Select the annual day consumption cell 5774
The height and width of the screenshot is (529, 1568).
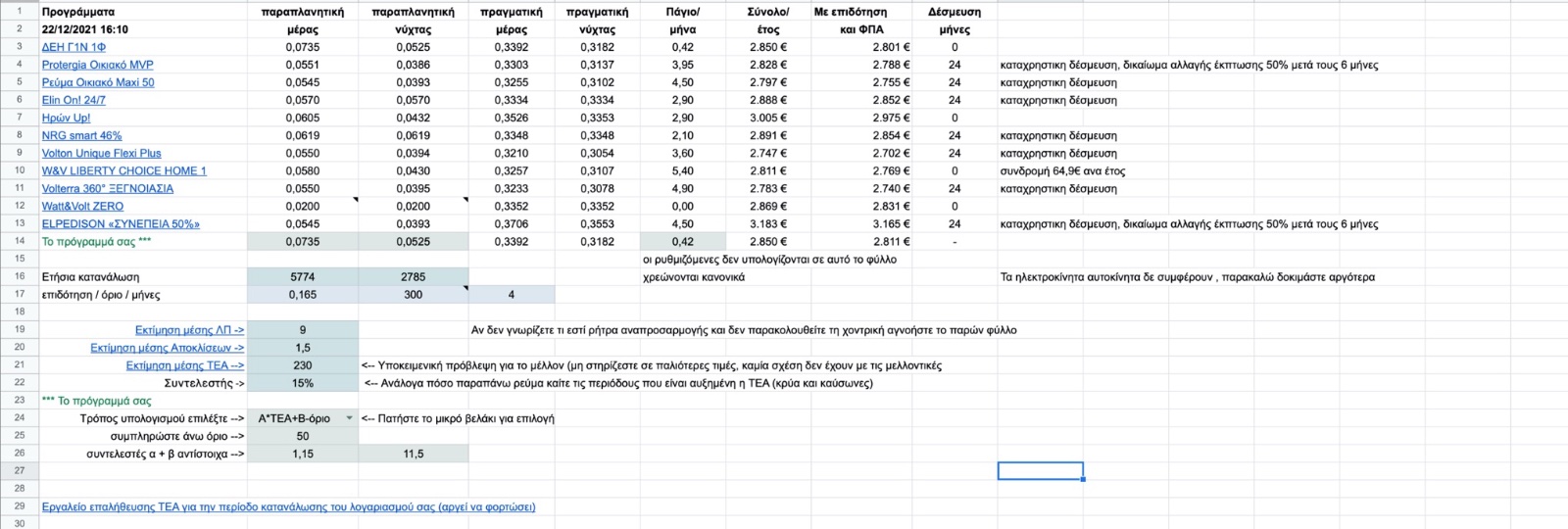[303, 277]
